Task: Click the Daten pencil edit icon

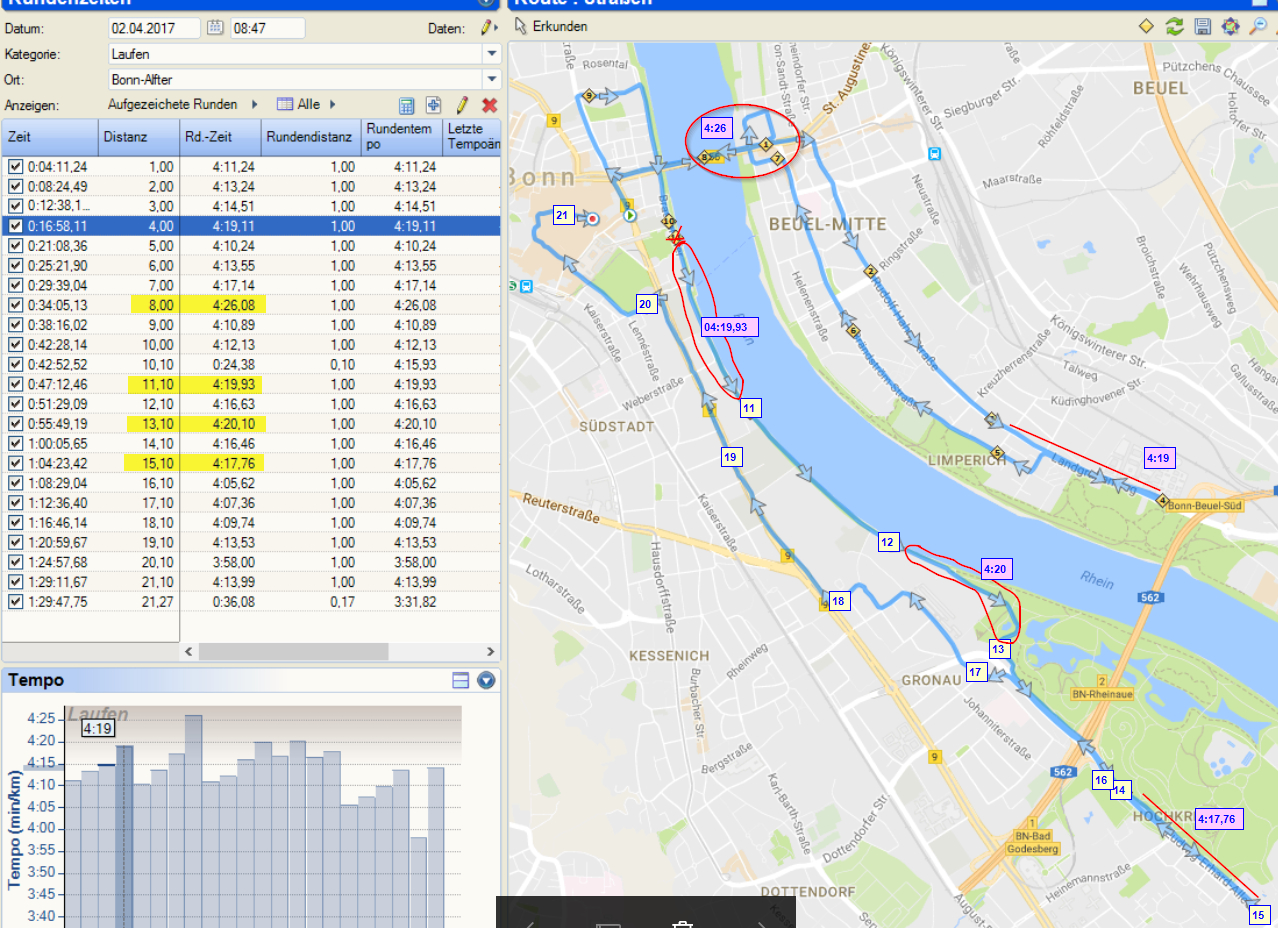Action: point(485,28)
